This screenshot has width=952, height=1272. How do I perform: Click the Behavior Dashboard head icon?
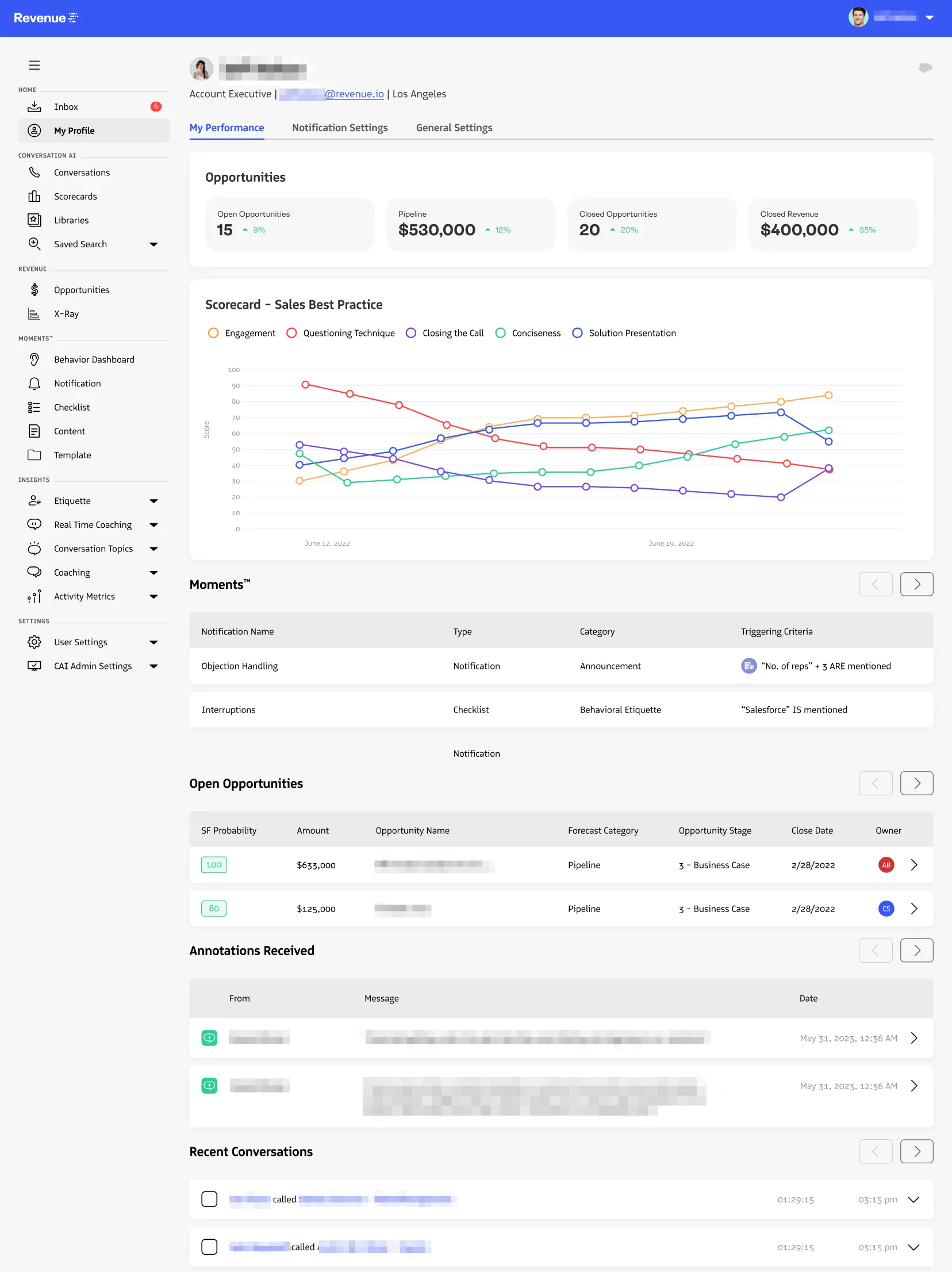[x=34, y=359]
